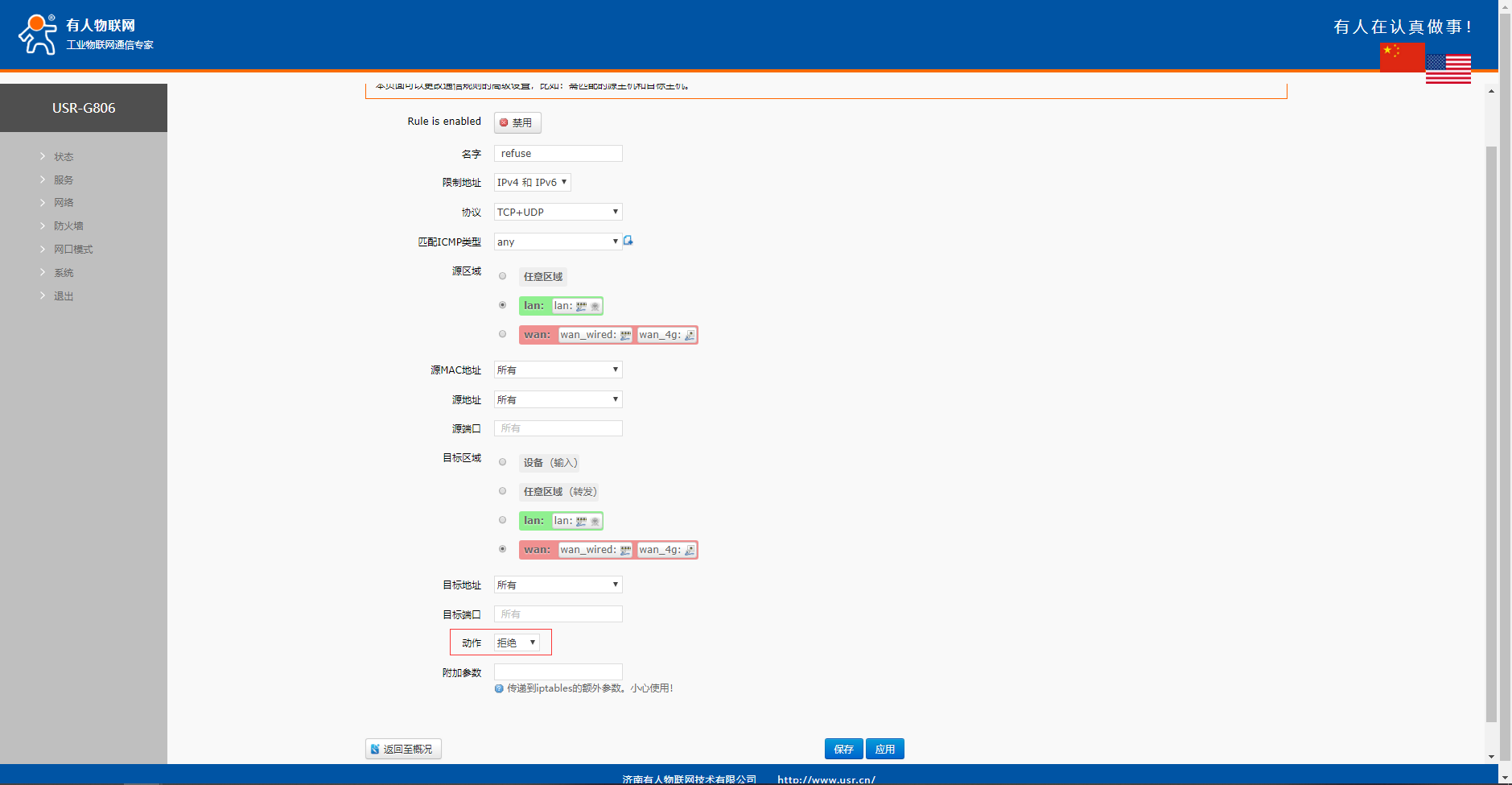Click the vertical page scrollbar

click(1491, 435)
